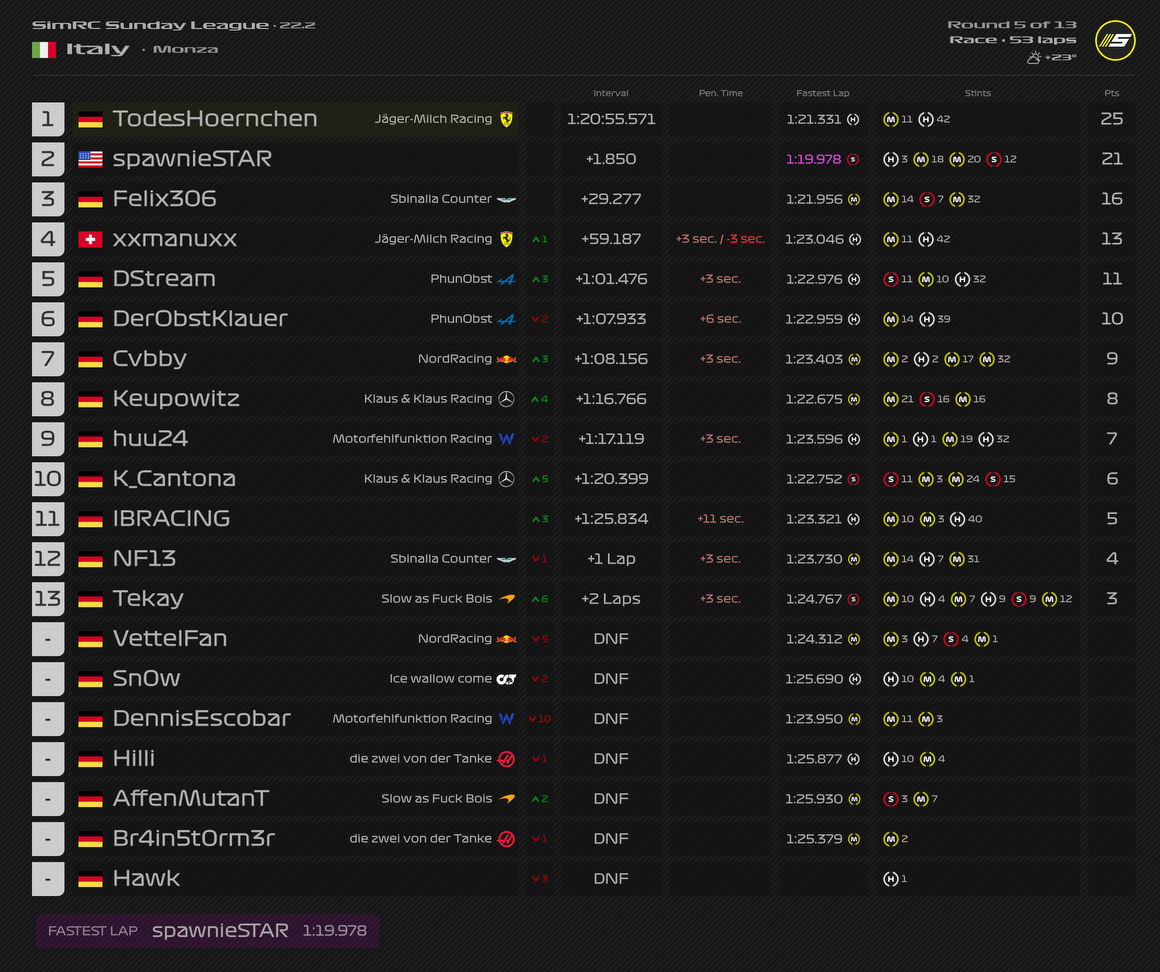The image size is (1160, 972).
Task: Click the Mercedes logo in Keupowitz's row
Action: (x=506, y=399)
